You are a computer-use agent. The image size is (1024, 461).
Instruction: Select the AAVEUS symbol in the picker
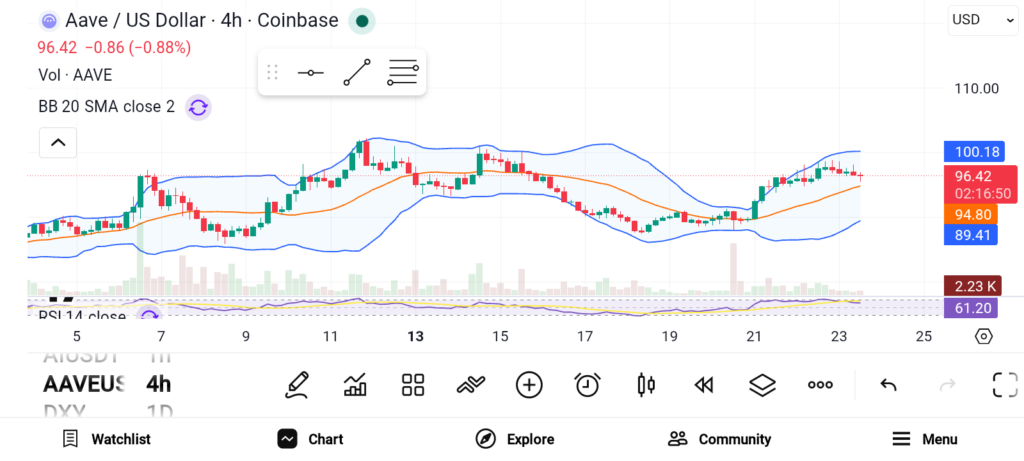click(x=84, y=384)
